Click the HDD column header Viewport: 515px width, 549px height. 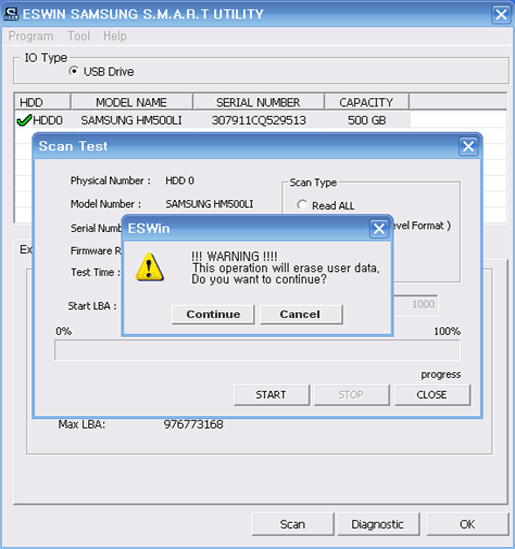[43, 102]
